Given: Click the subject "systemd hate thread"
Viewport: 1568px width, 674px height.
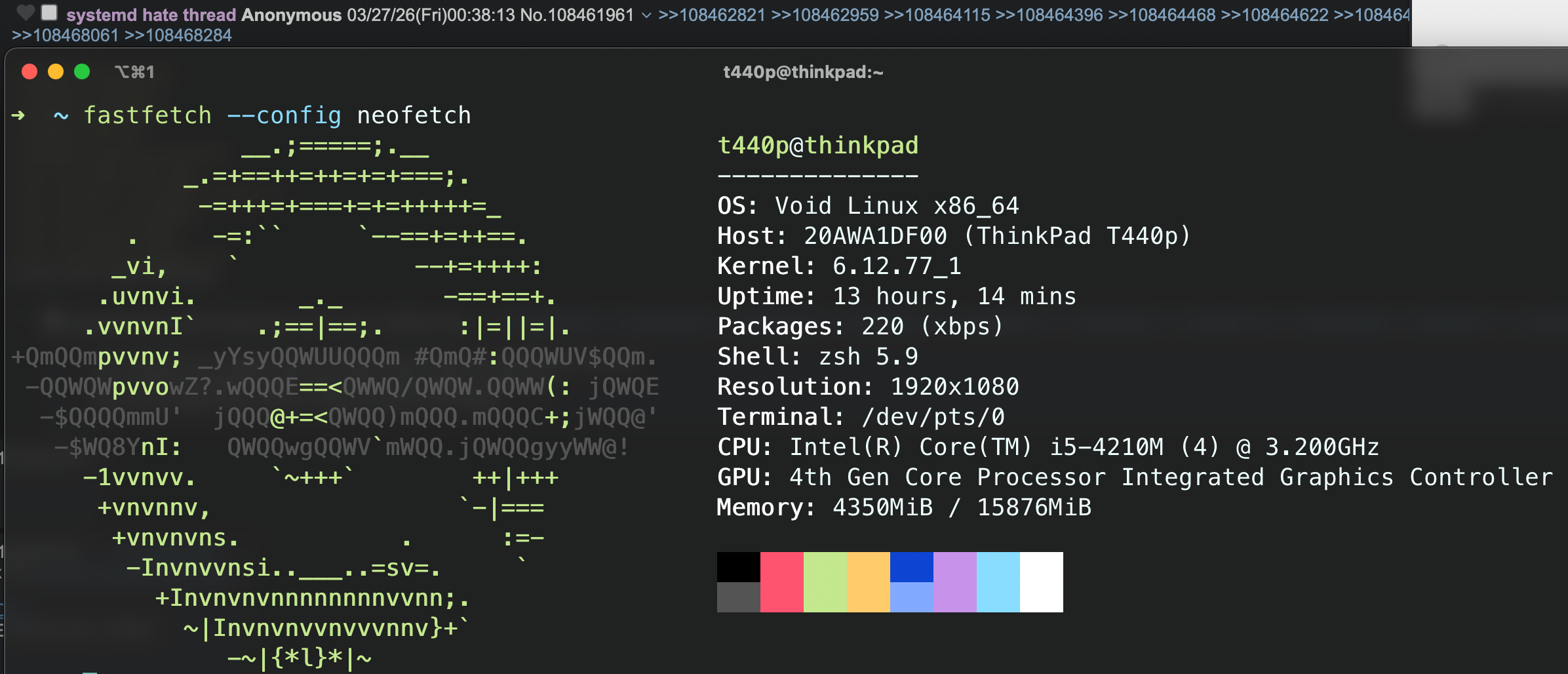Looking at the screenshot, I should pos(151,14).
